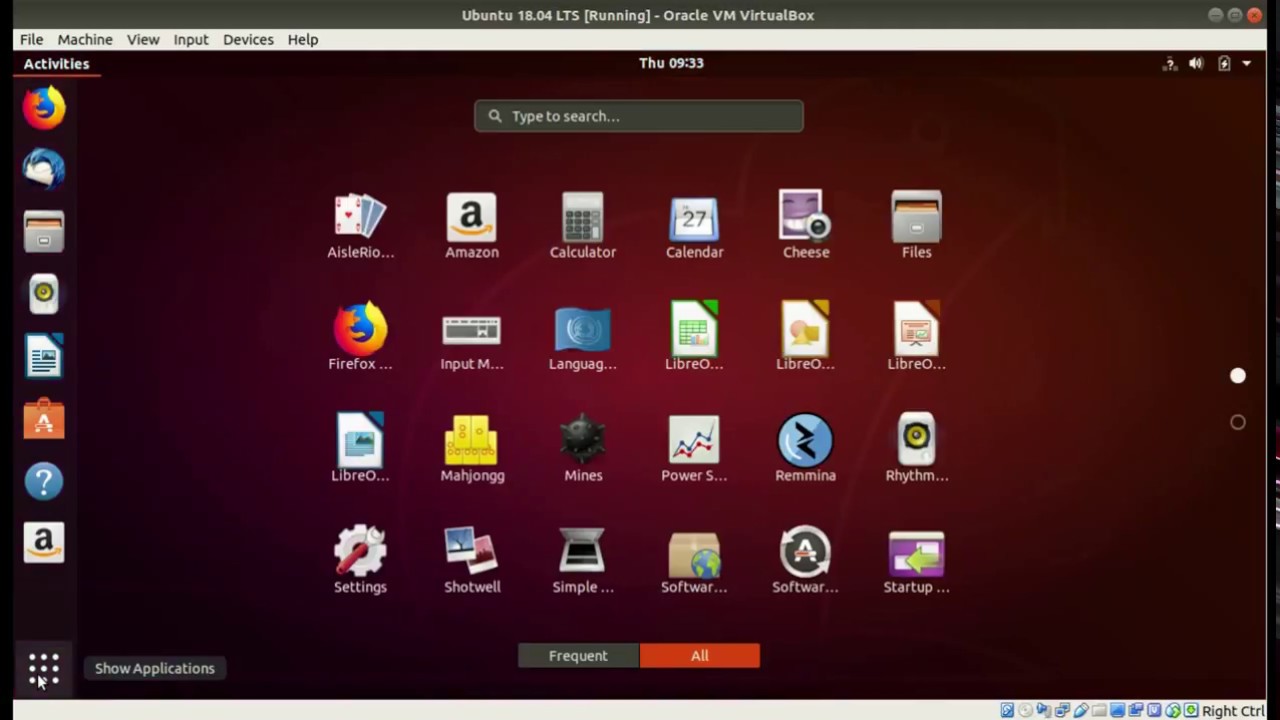
Task: Click the Show Applications grid button
Action: coord(44,669)
